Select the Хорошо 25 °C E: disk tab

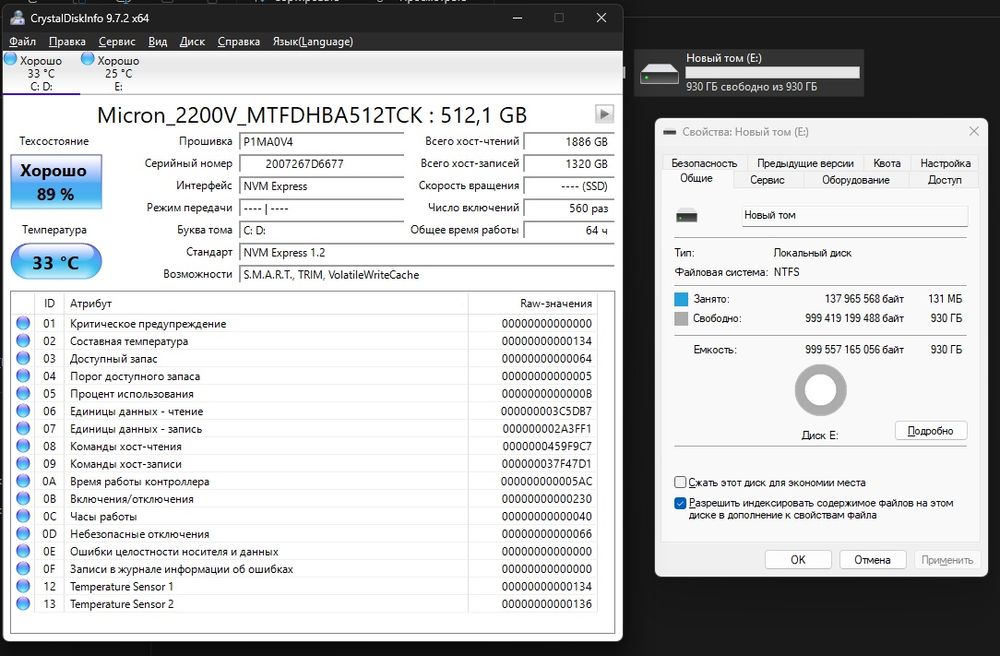[x=119, y=73]
